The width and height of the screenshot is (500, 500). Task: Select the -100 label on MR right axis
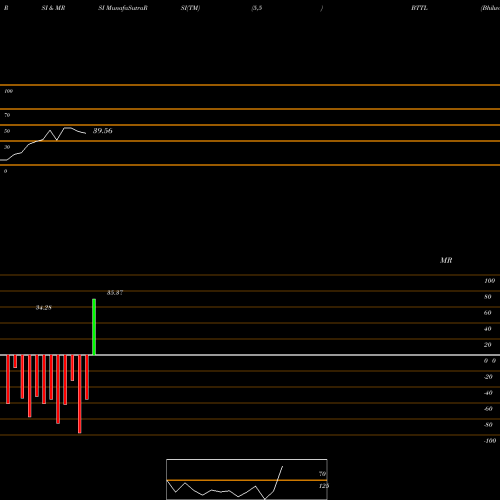490,441
